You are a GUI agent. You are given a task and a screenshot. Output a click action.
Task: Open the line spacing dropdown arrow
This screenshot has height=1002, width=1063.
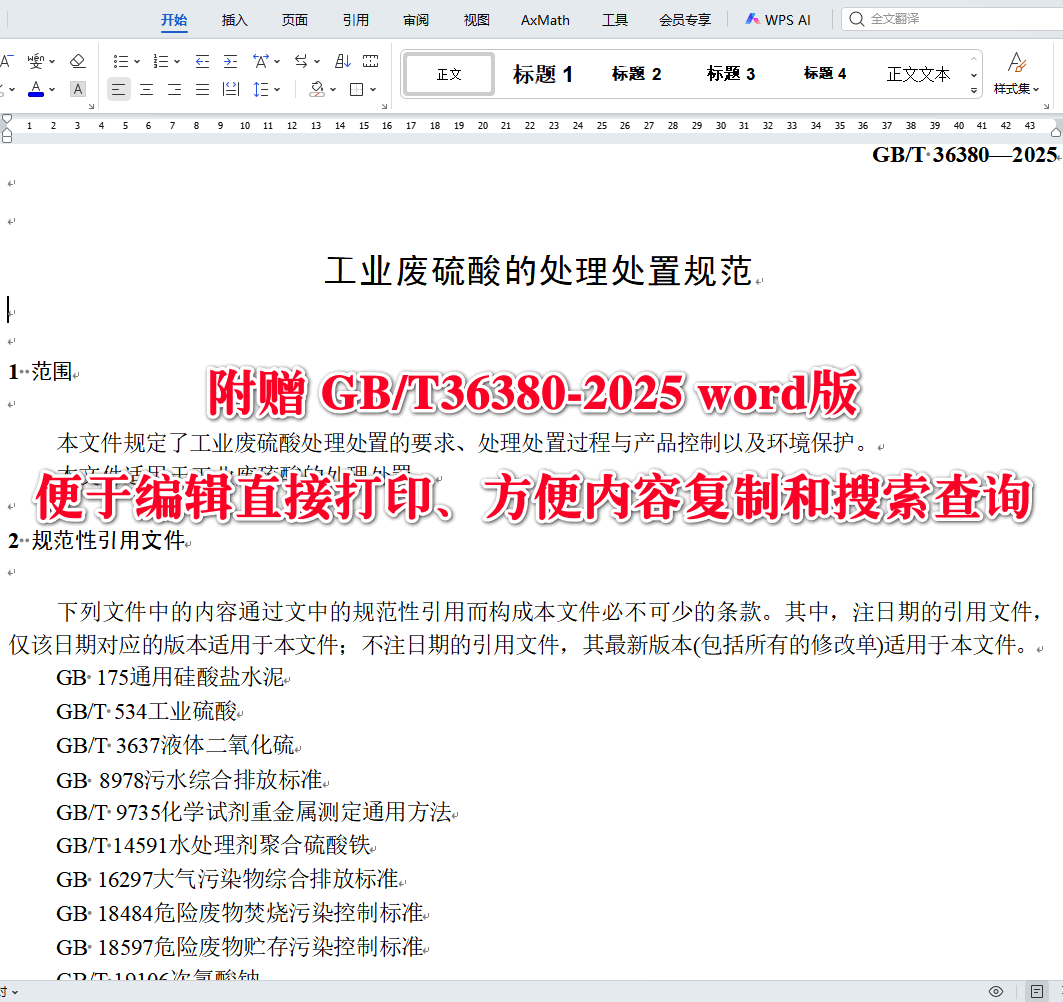coord(277,89)
